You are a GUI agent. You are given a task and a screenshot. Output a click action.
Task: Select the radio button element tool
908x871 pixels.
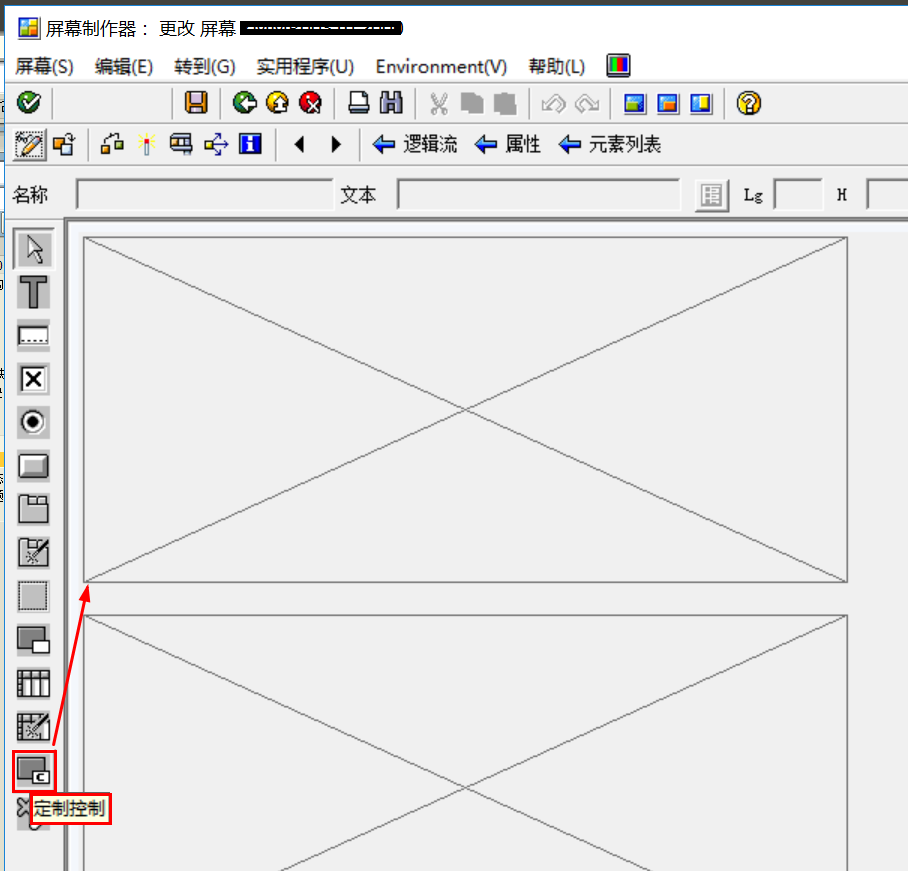34,422
